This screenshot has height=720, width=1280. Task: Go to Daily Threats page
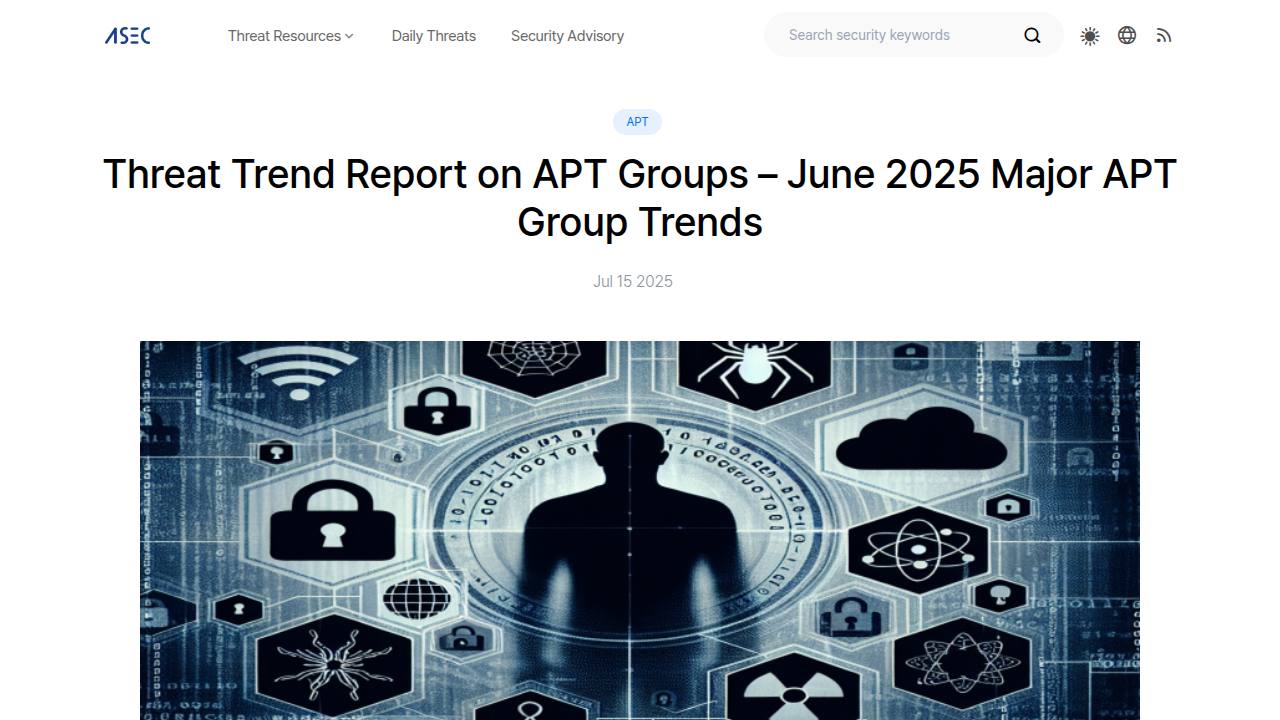tap(434, 36)
